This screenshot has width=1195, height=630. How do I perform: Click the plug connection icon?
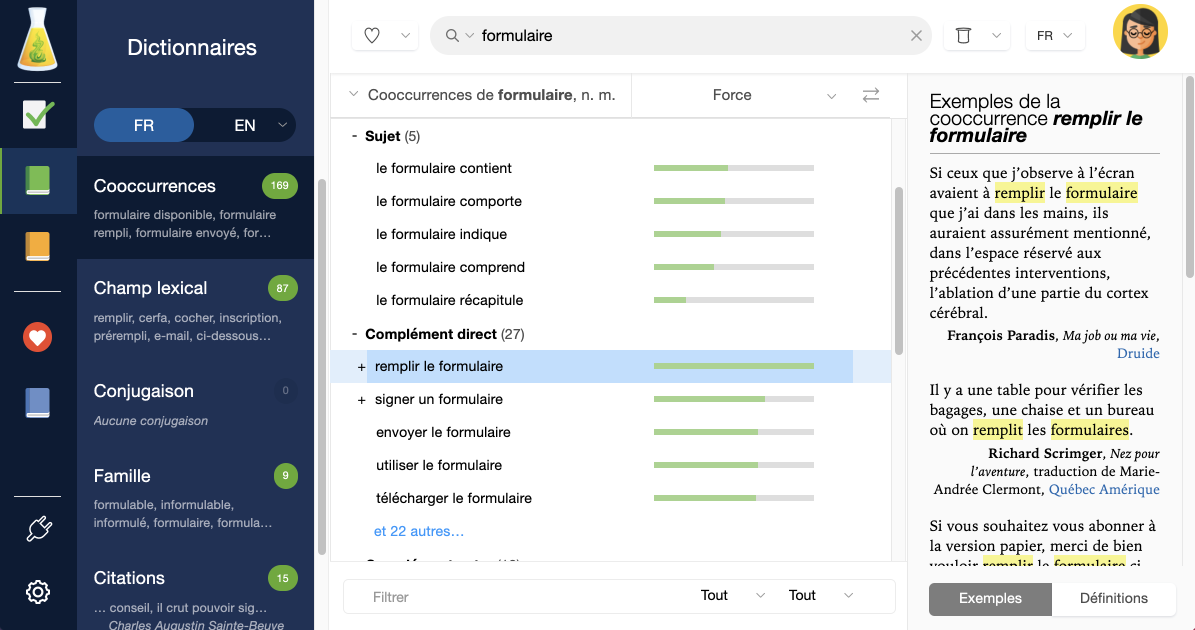[x=38, y=528]
